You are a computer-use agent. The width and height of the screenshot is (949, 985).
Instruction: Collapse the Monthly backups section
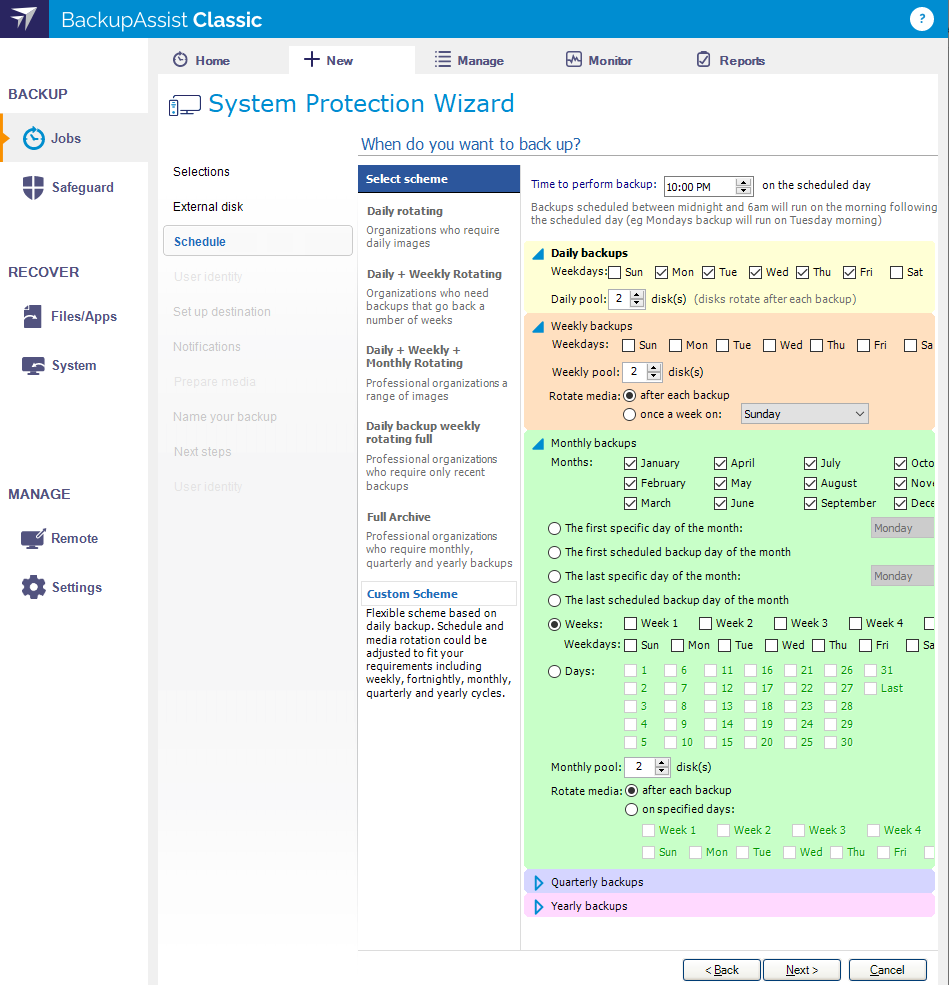(x=538, y=444)
